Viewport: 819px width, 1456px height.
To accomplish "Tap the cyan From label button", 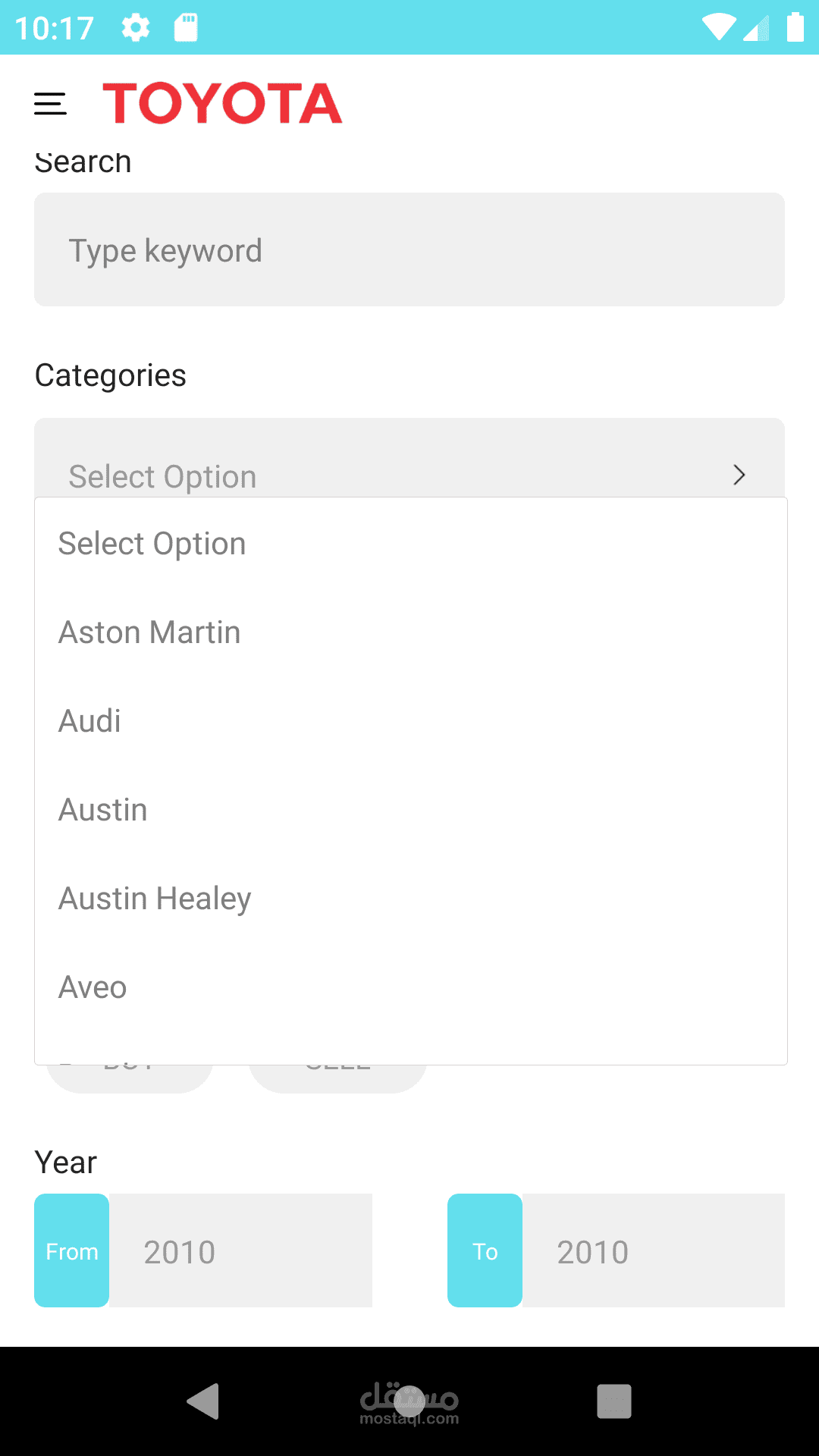I will pyautogui.click(x=72, y=1250).
